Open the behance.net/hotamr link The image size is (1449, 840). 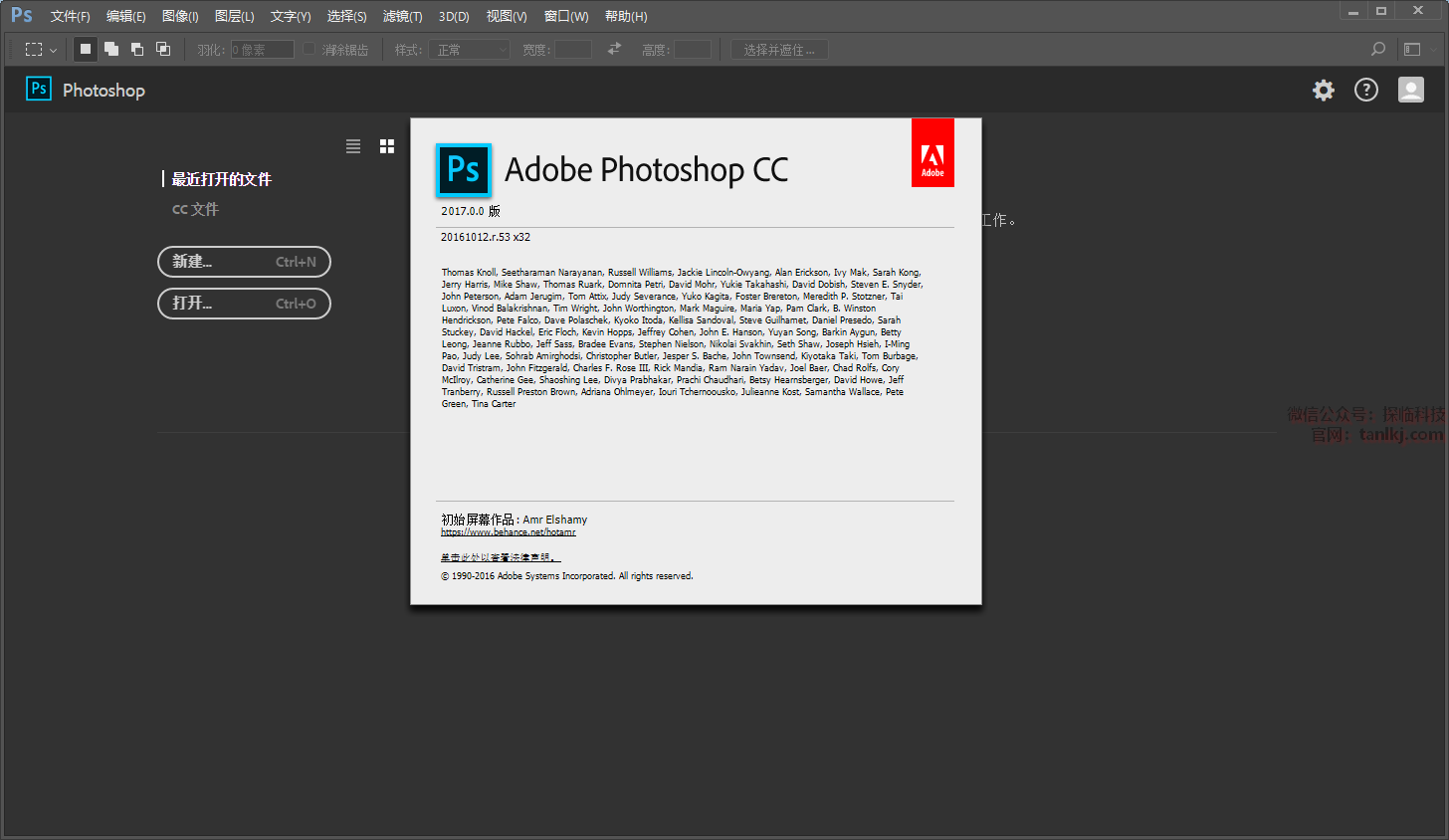point(509,532)
